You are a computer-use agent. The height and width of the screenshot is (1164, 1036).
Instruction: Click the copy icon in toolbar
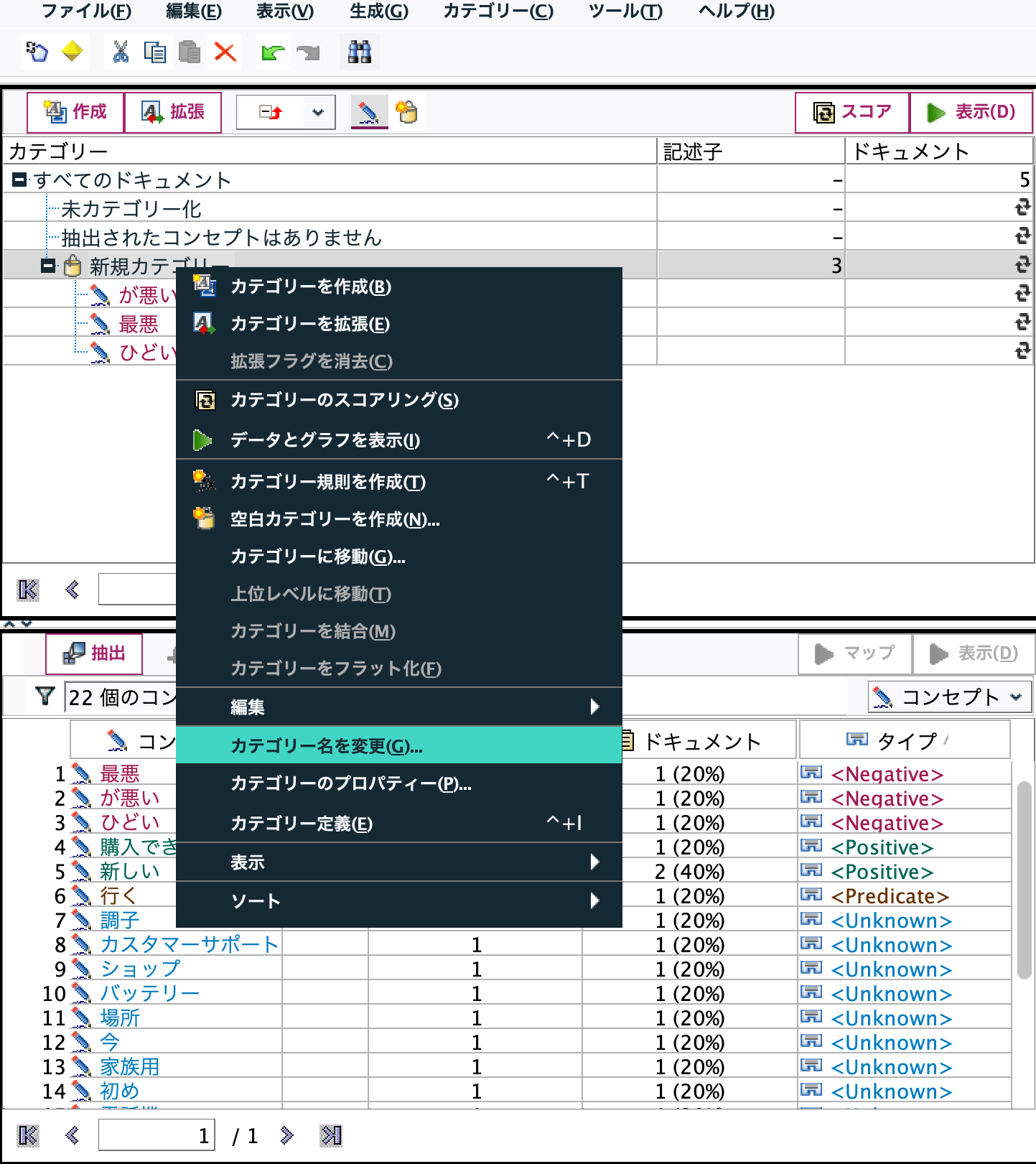coord(155,52)
